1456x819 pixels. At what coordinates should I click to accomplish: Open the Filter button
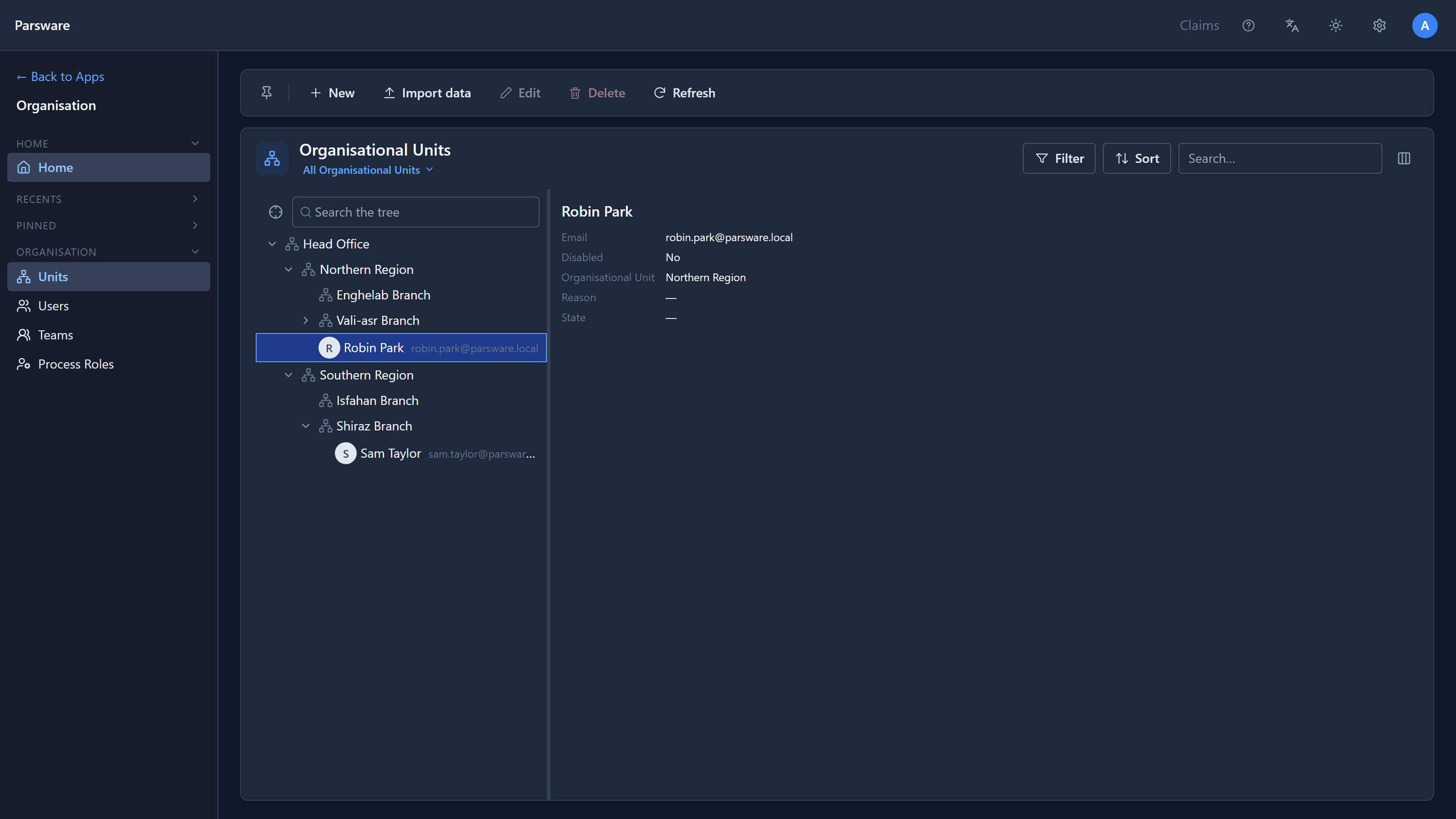coord(1059,158)
